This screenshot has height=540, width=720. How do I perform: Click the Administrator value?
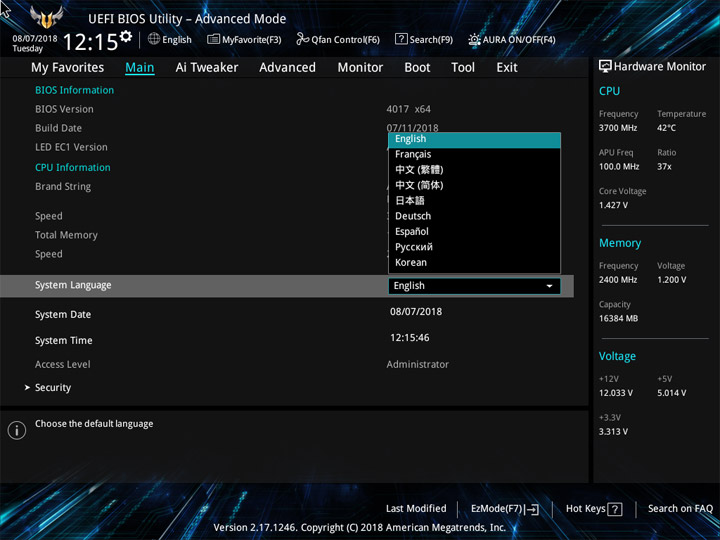click(x=417, y=365)
